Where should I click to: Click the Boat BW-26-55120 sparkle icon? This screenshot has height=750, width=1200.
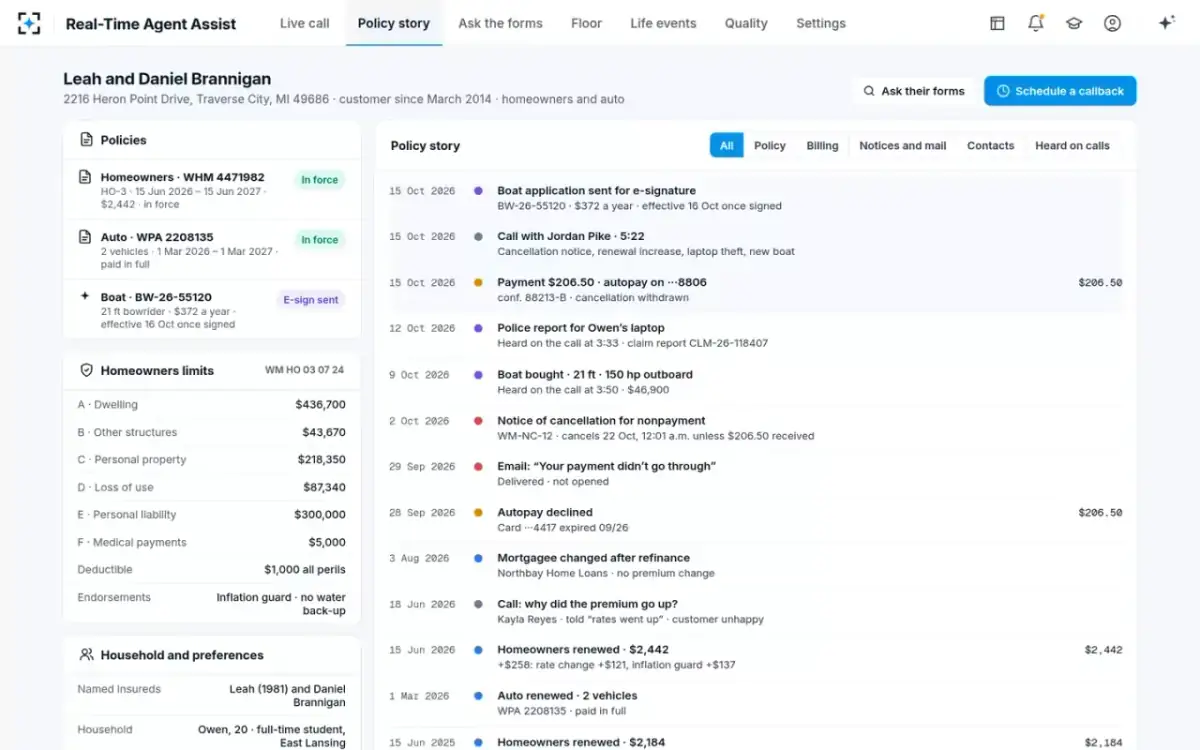point(85,297)
